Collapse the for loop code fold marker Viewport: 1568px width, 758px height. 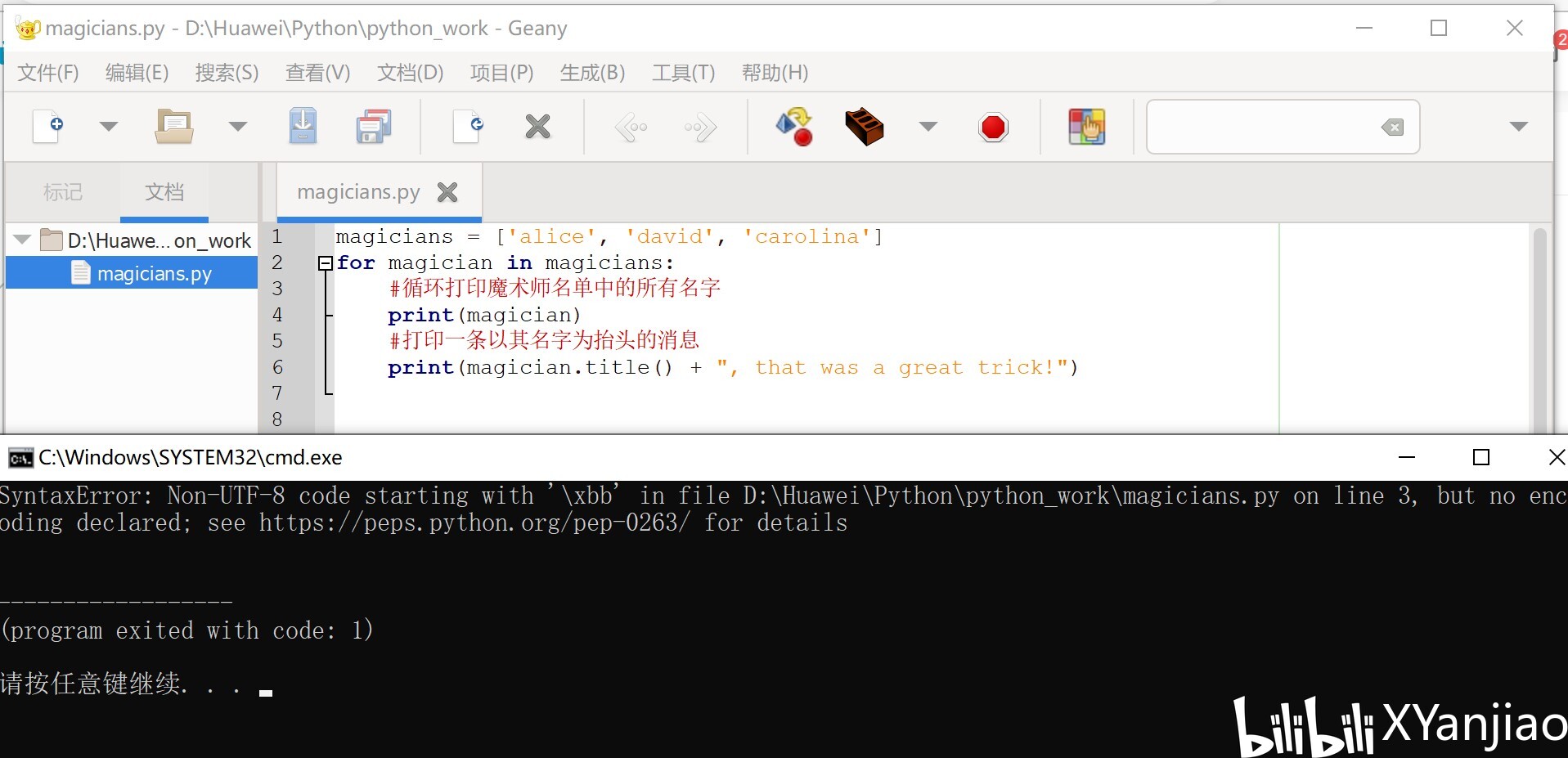click(x=325, y=262)
